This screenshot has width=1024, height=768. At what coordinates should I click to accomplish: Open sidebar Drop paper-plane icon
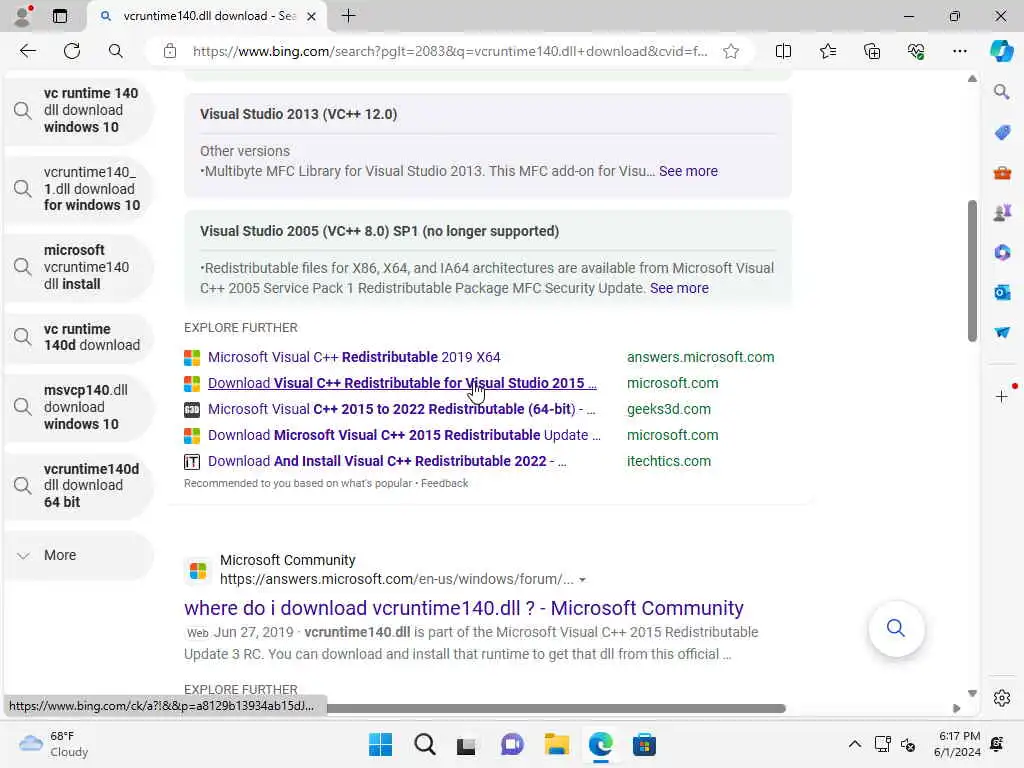click(x=1002, y=332)
